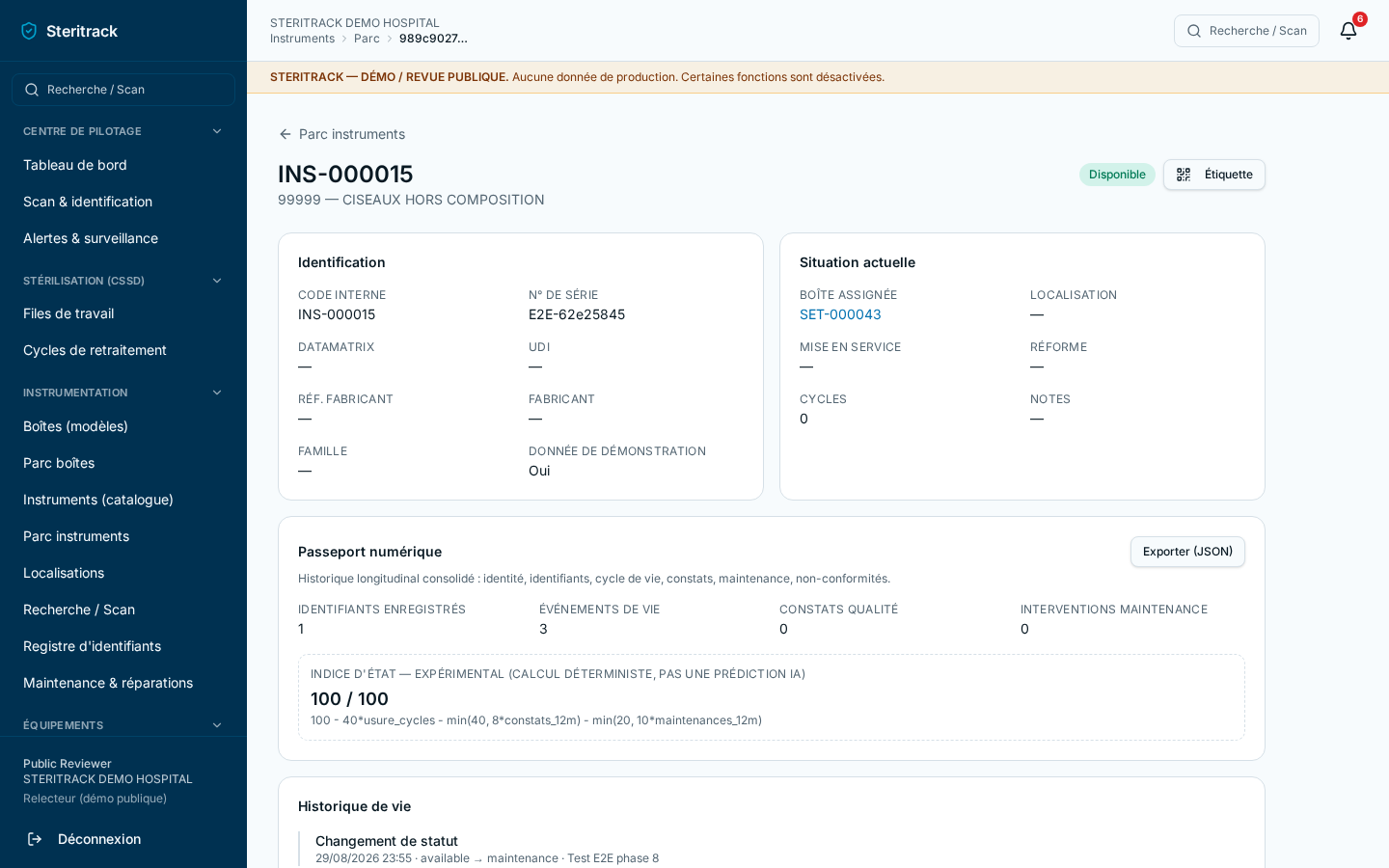Click the Étiquette button
The width and height of the screenshot is (1389, 868).
click(1213, 175)
